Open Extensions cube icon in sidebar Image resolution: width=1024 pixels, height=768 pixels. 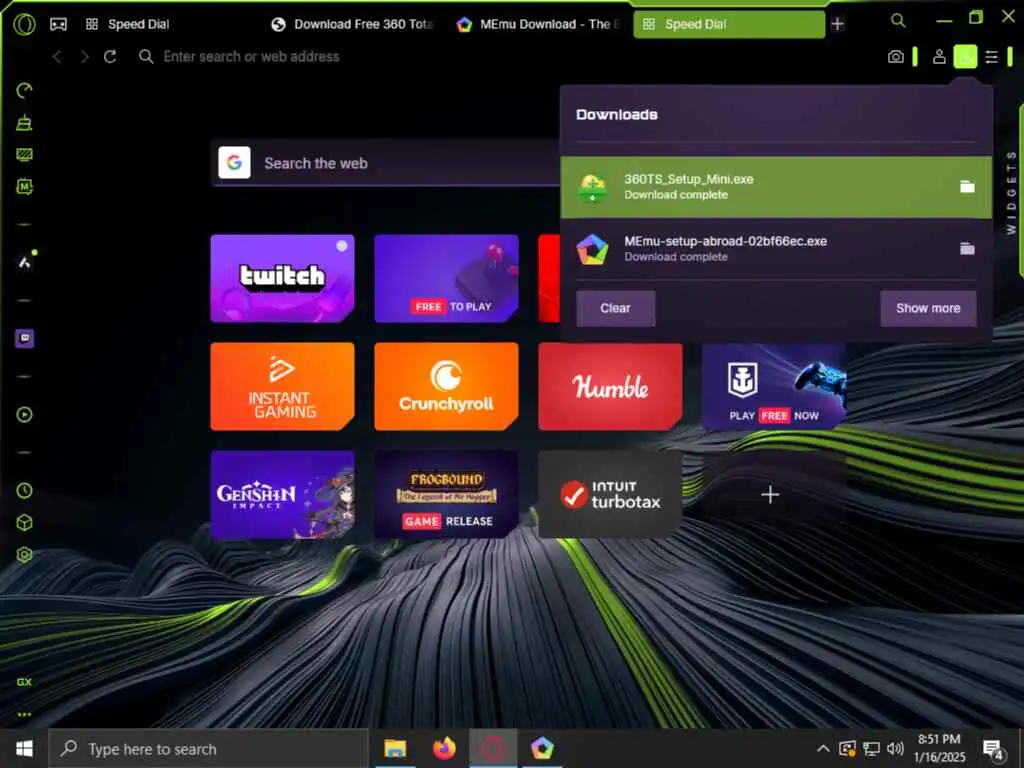(24, 522)
